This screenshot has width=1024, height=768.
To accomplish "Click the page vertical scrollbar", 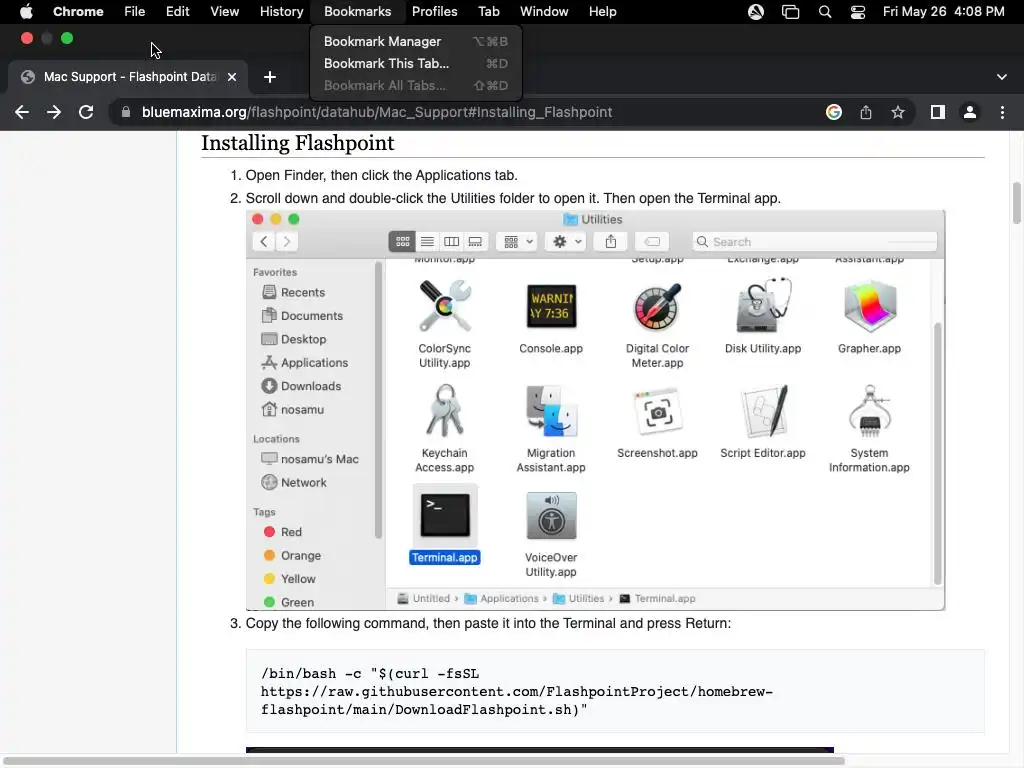I will coord(1016,204).
